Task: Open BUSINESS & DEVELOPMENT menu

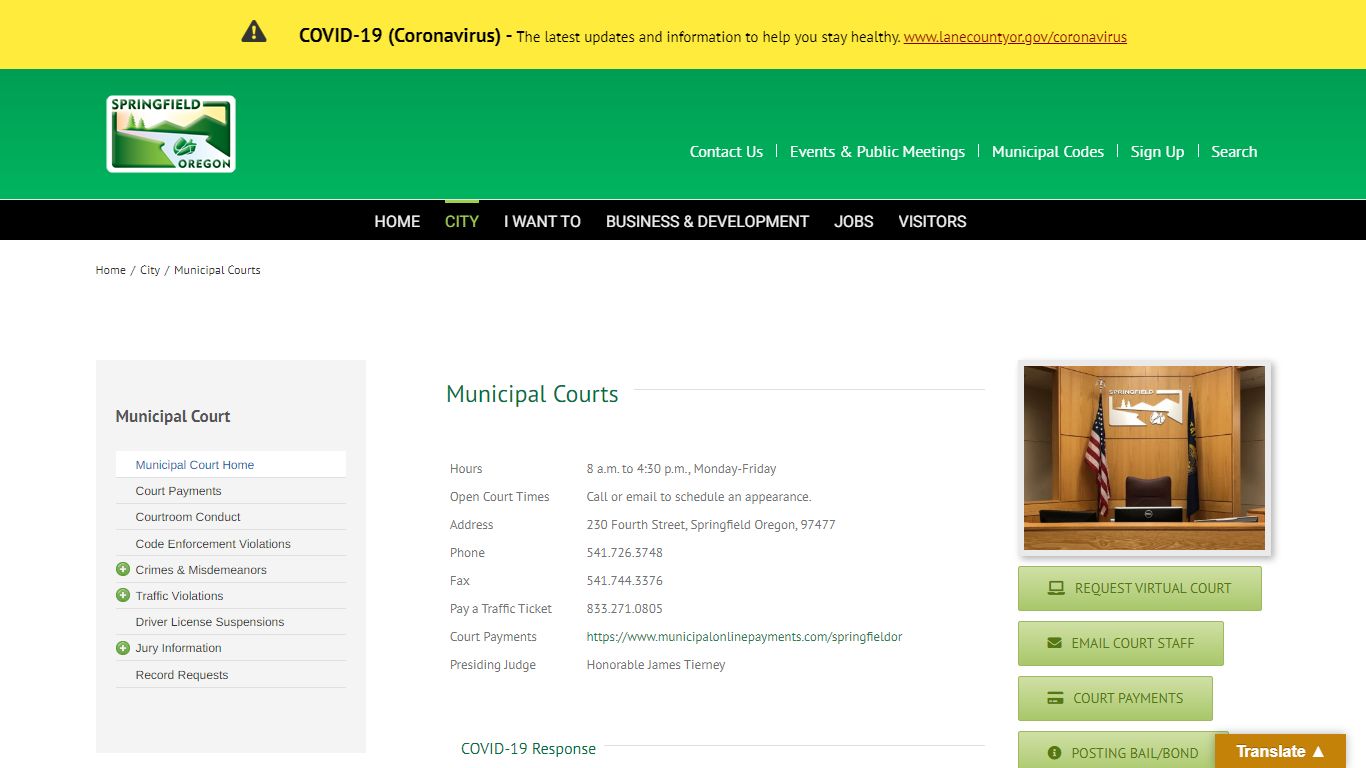Action: tap(707, 221)
